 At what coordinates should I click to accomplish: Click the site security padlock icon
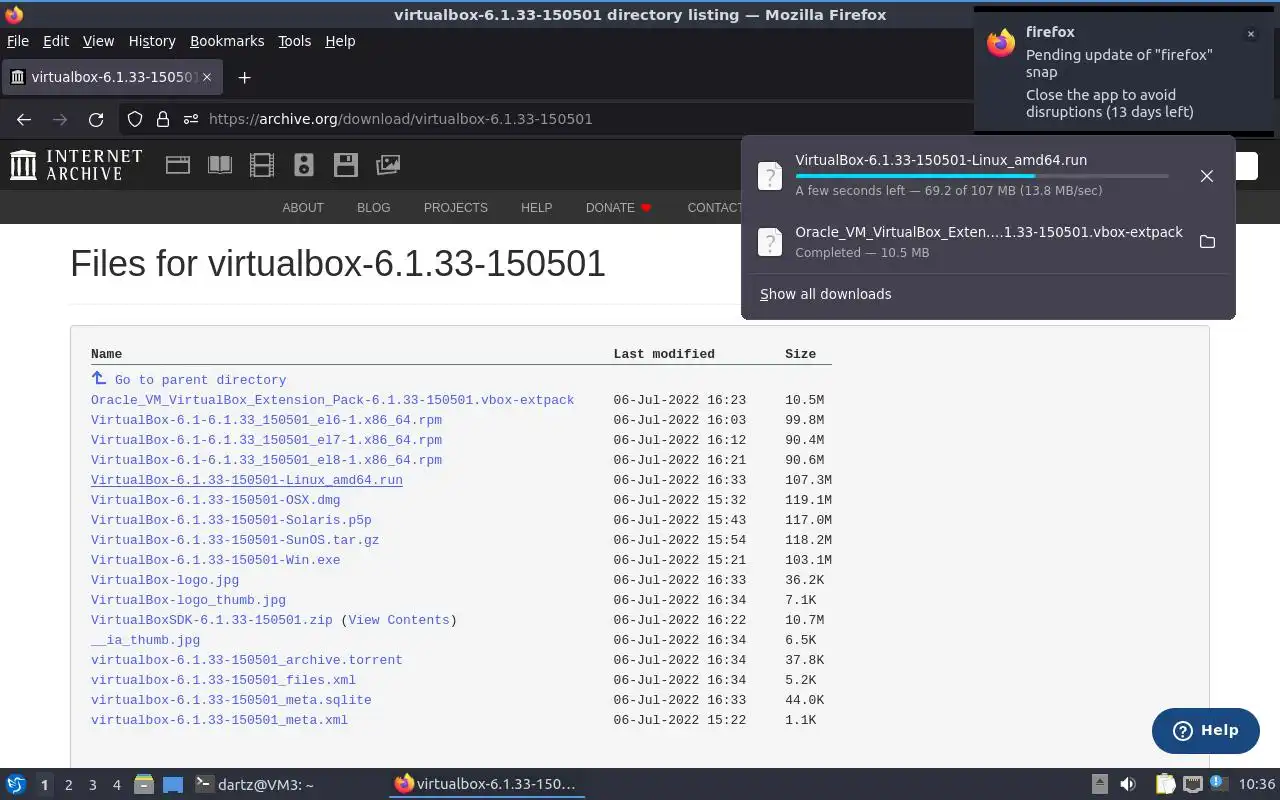coord(163,119)
